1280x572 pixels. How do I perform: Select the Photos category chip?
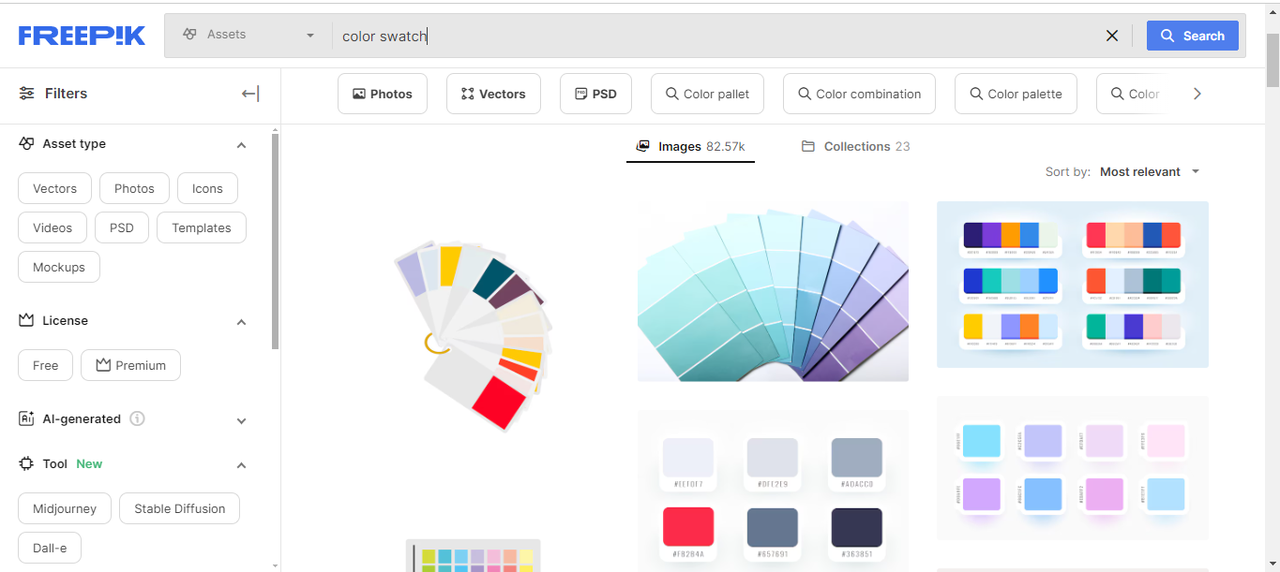383,94
